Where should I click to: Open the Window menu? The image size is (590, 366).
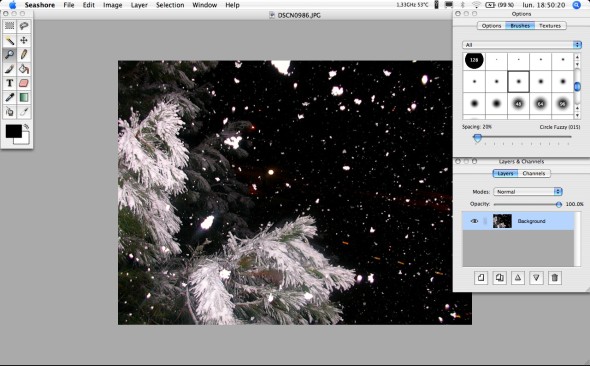click(205, 5)
